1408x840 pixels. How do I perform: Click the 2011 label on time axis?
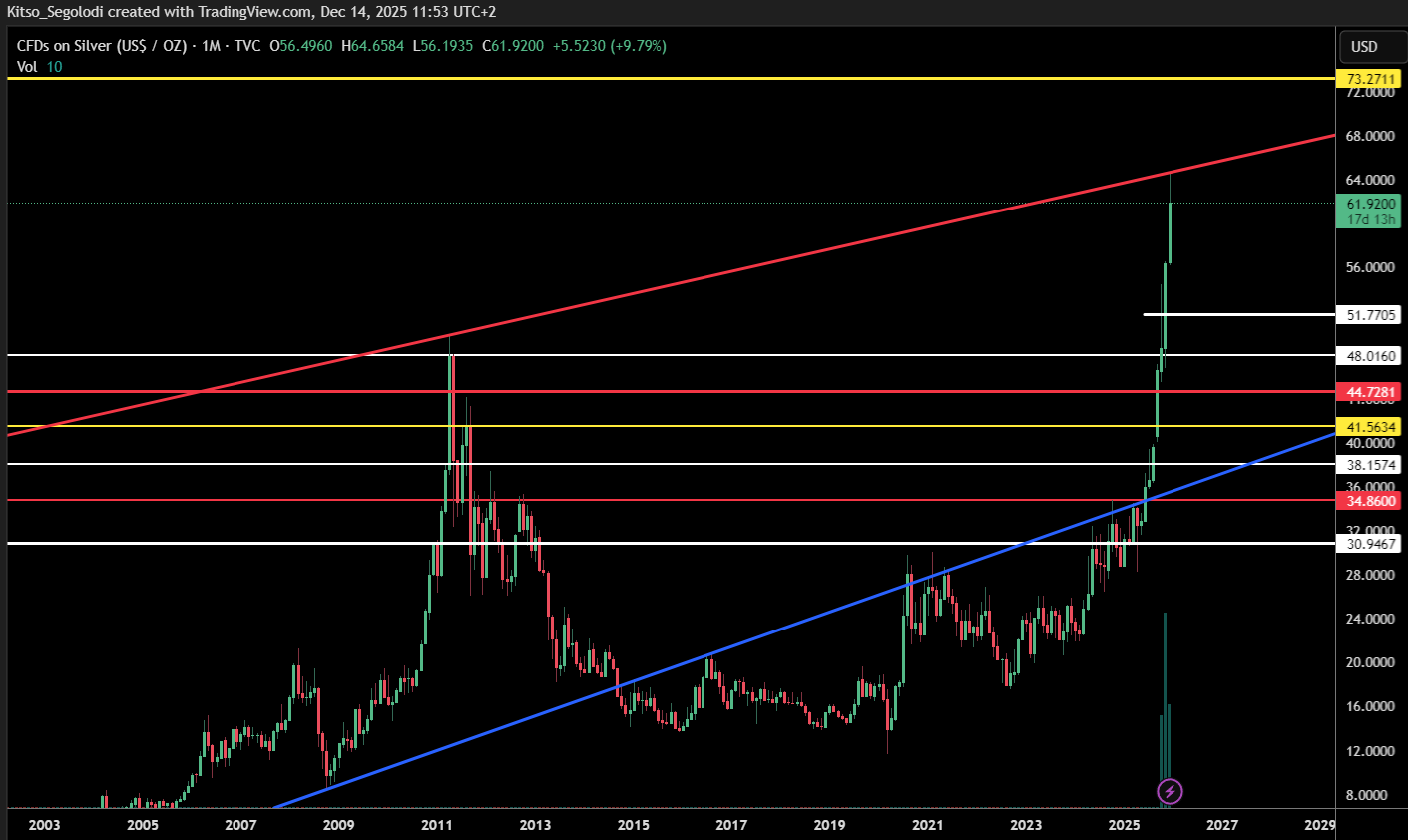pos(437,825)
